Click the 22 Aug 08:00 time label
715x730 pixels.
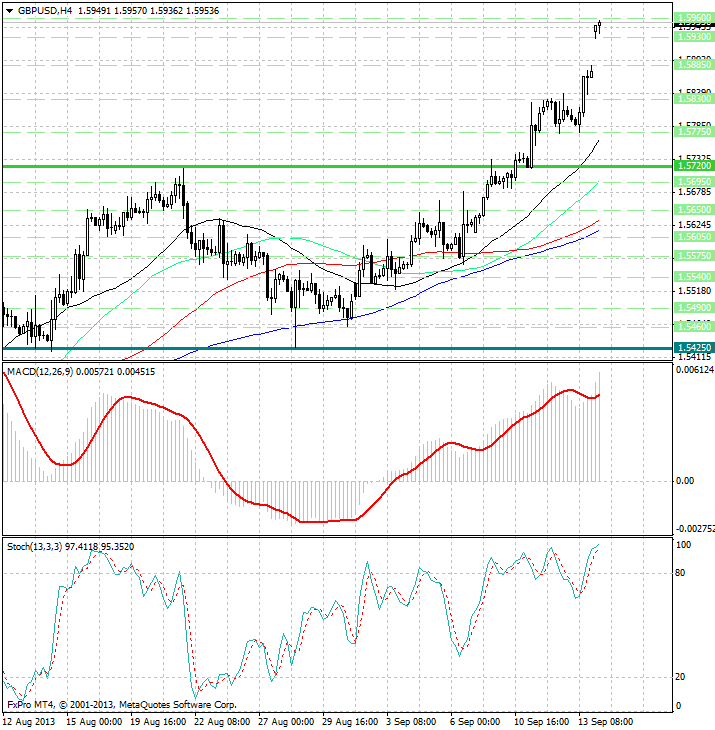coord(222,722)
